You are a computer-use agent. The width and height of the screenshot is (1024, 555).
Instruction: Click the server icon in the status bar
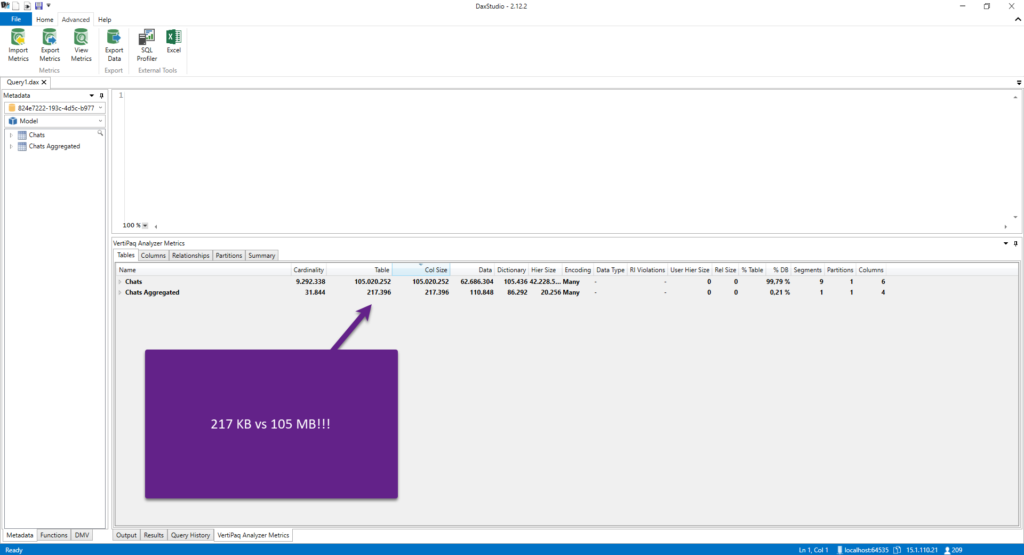coord(840,550)
